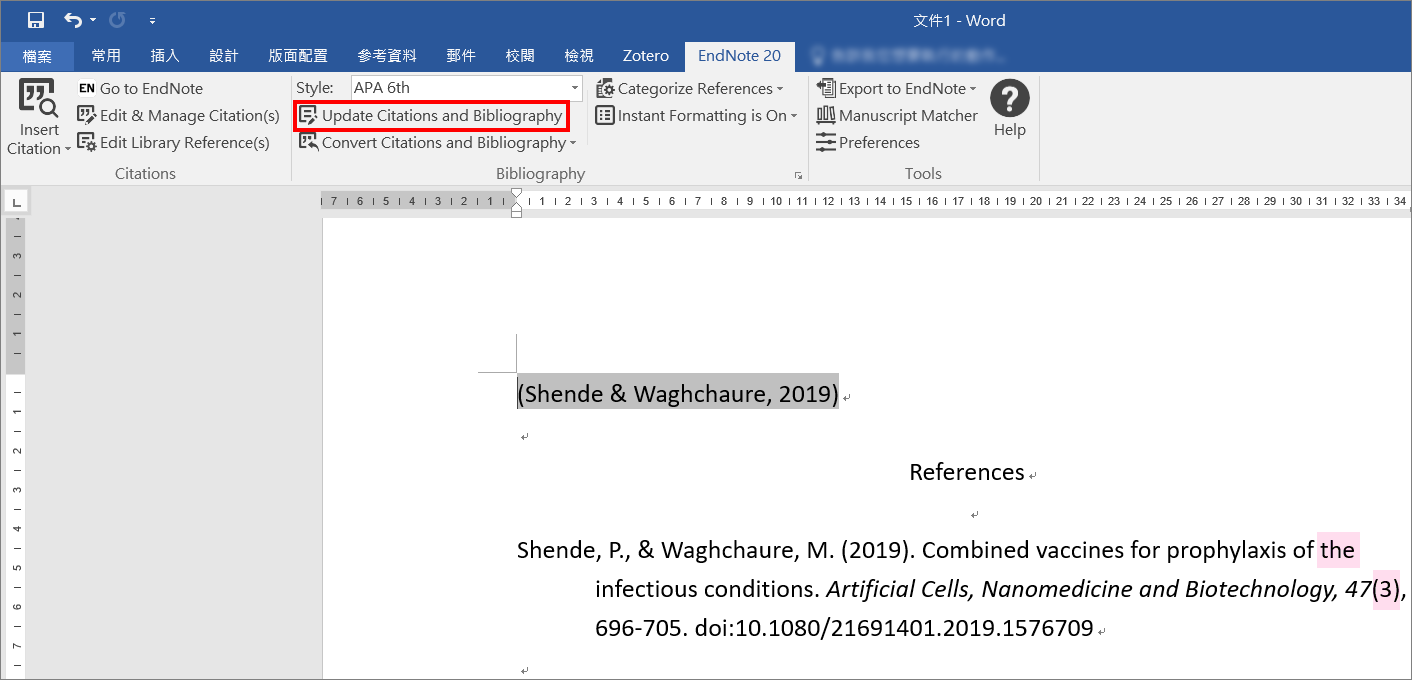This screenshot has width=1412, height=680.
Task: Click the highlighted issue number (3)
Action: 1386,589
